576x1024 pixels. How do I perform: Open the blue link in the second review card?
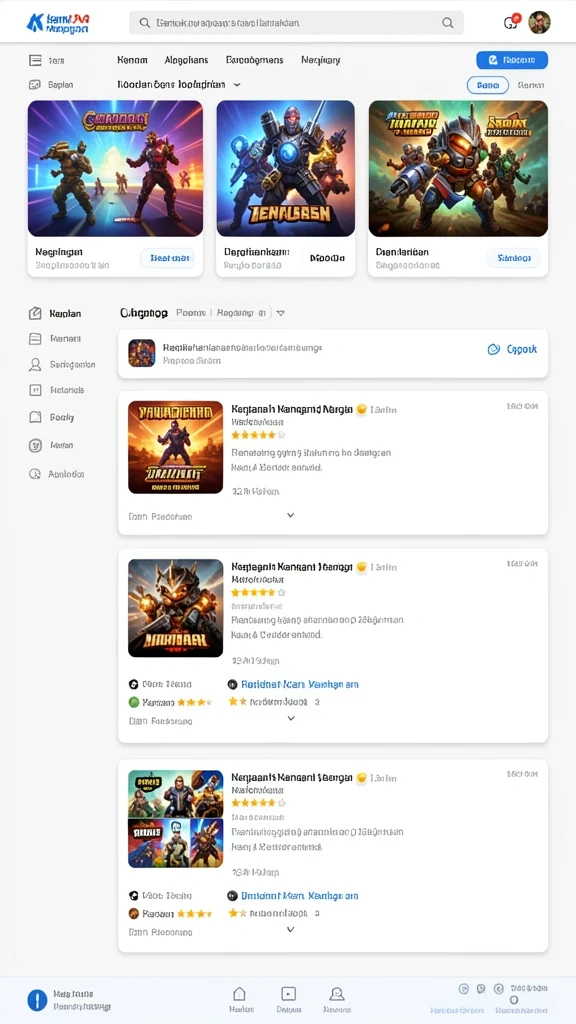(x=300, y=684)
